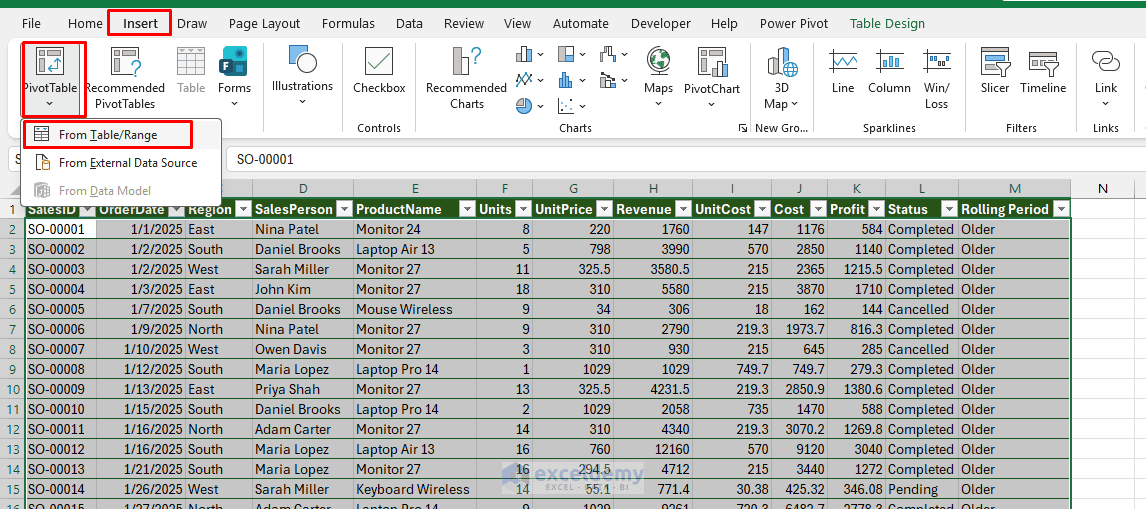Click the Forms icon
This screenshot has height=509, width=1146.
[x=233, y=63]
